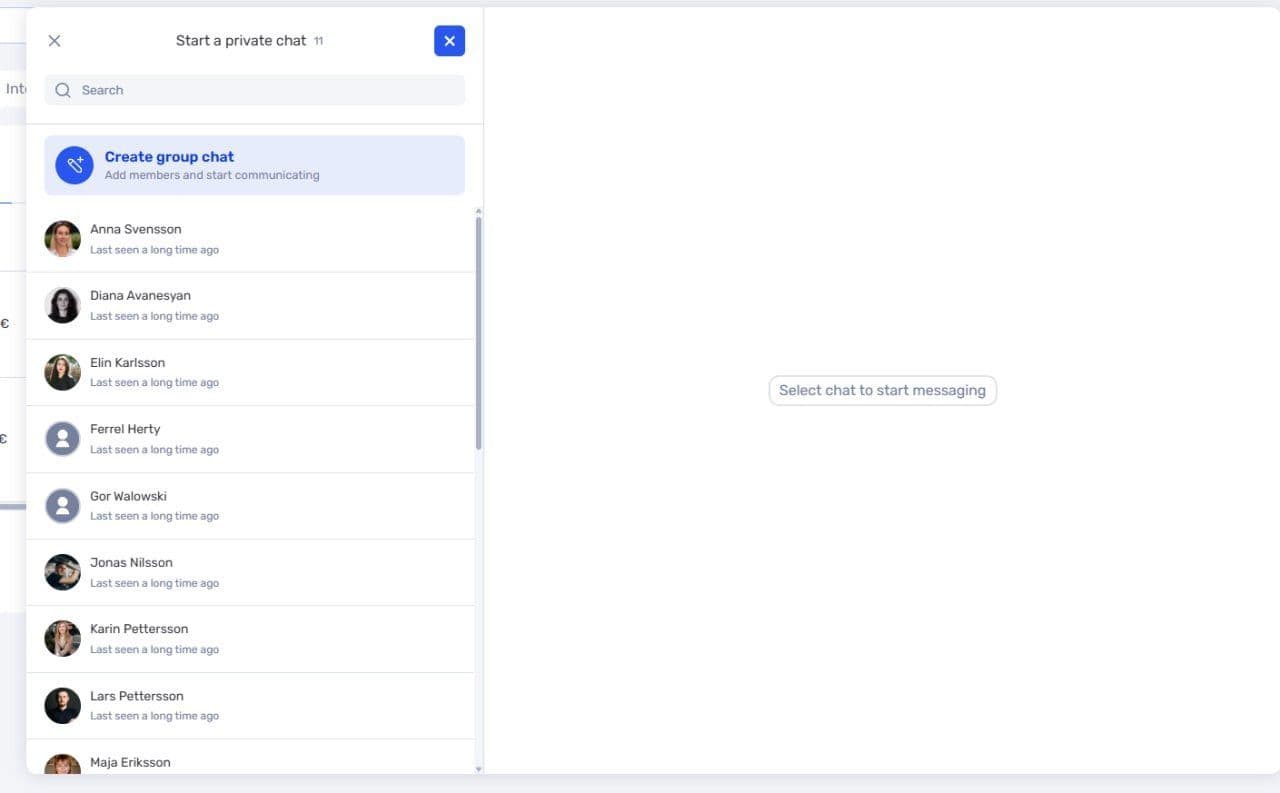Viewport: 1280px width, 793px height.
Task: Click the scrollbar down arrow
Action: click(478, 769)
